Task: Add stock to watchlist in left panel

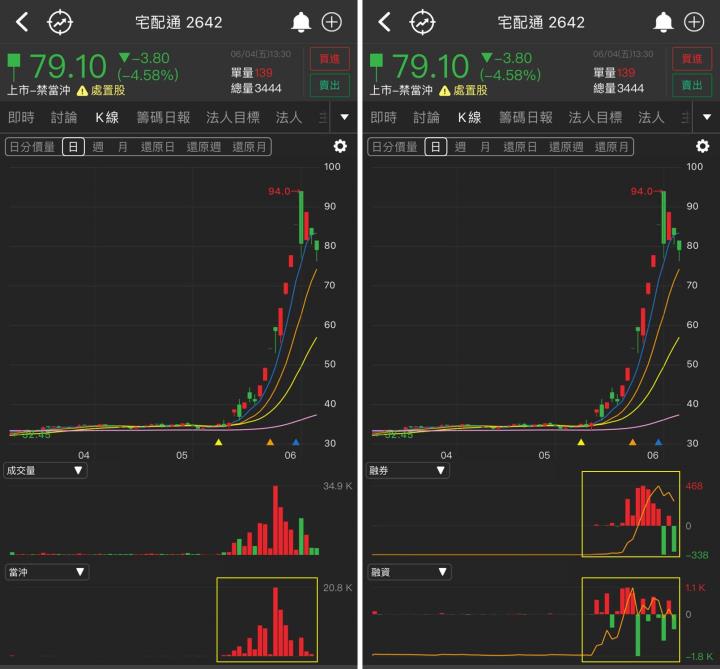Action: point(332,22)
